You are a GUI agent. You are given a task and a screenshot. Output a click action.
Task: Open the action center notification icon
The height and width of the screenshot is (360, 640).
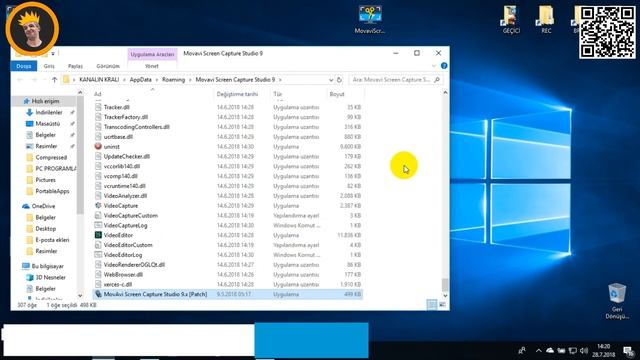pyautogui.click(x=629, y=351)
